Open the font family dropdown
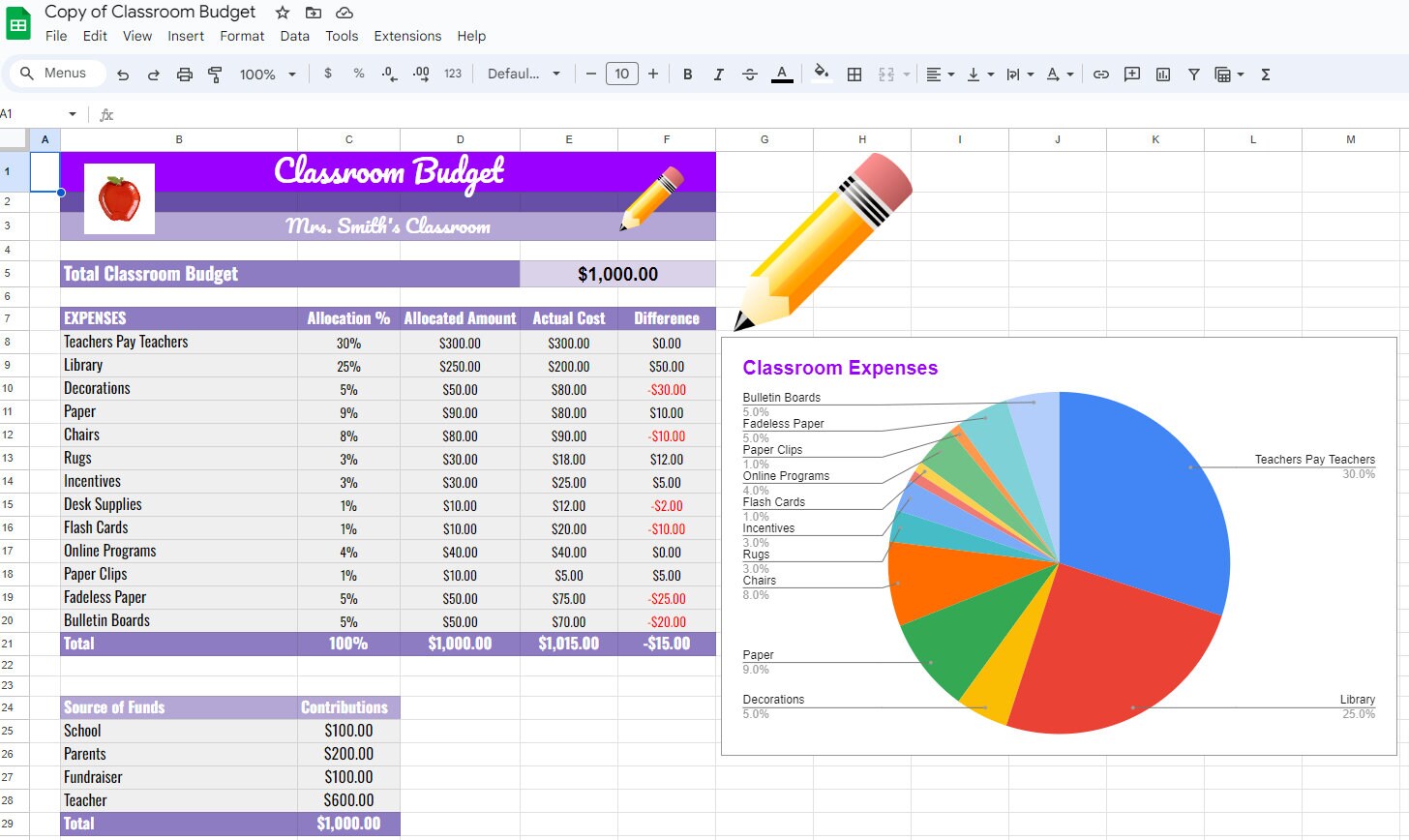The image size is (1409, 840). 524,74
